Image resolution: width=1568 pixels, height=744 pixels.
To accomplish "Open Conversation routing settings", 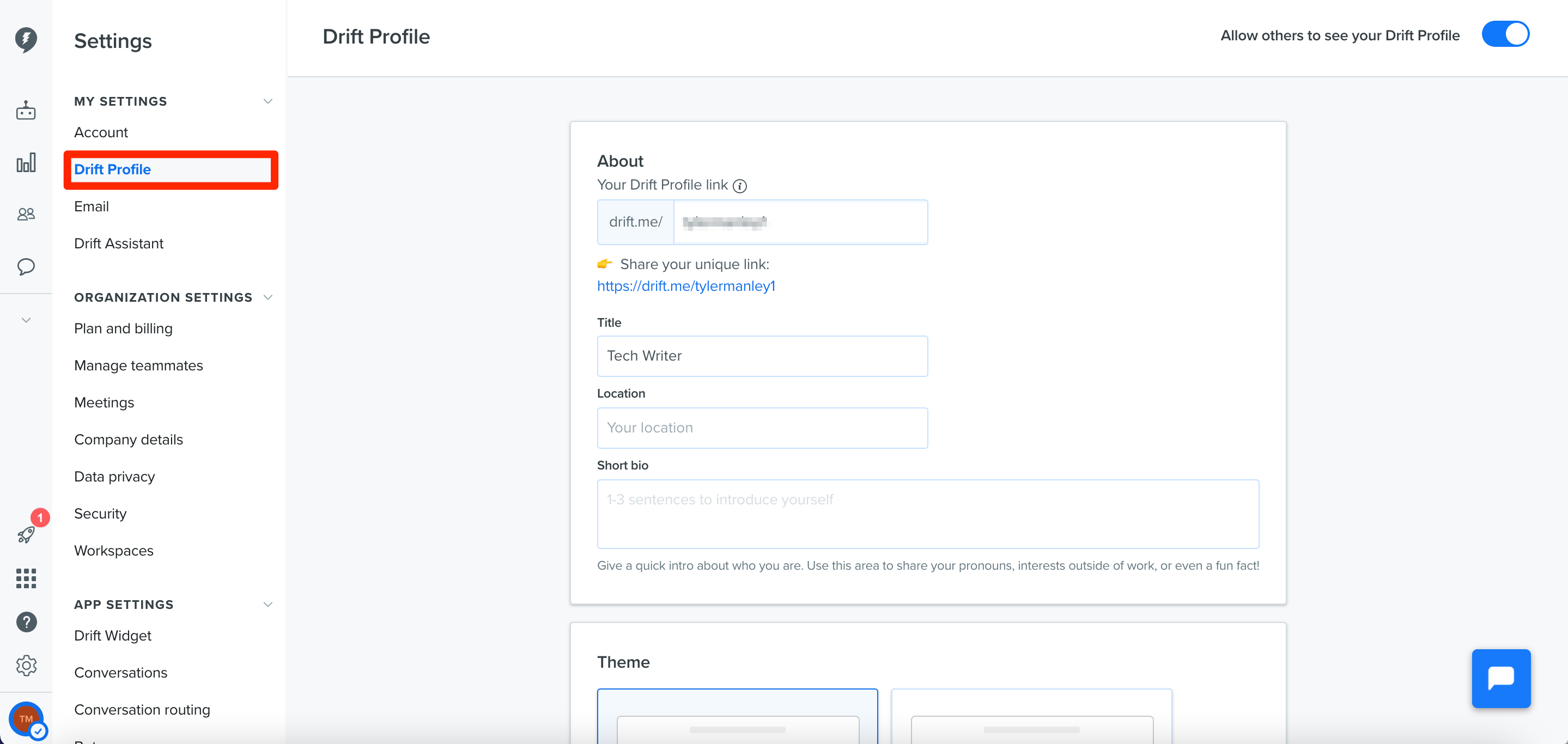I will (x=142, y=710).
